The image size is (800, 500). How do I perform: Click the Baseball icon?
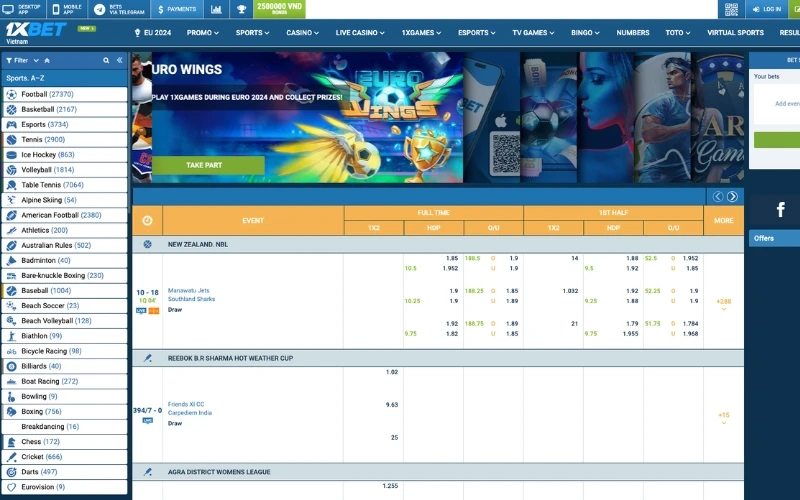click(x=11, y=290)
